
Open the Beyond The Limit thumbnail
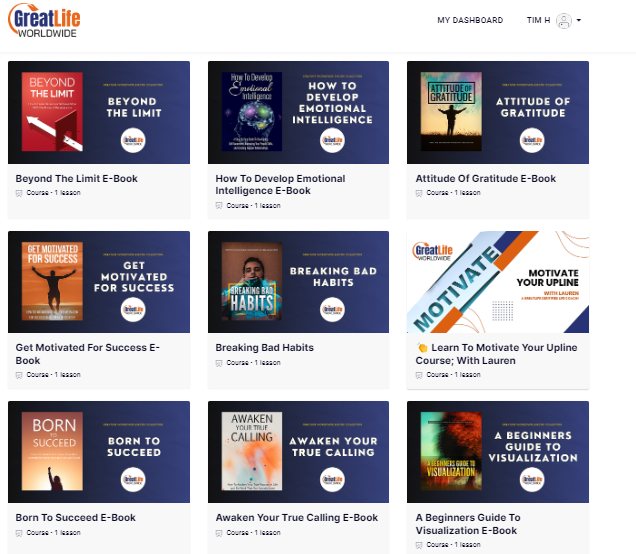[99, 112]
